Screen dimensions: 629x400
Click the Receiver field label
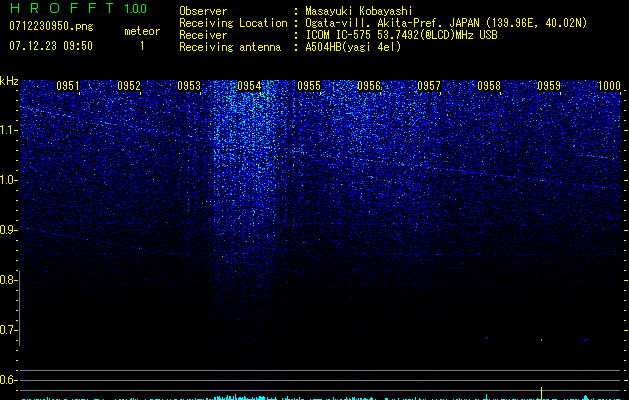pyautogui.click(x=203, y=35)
